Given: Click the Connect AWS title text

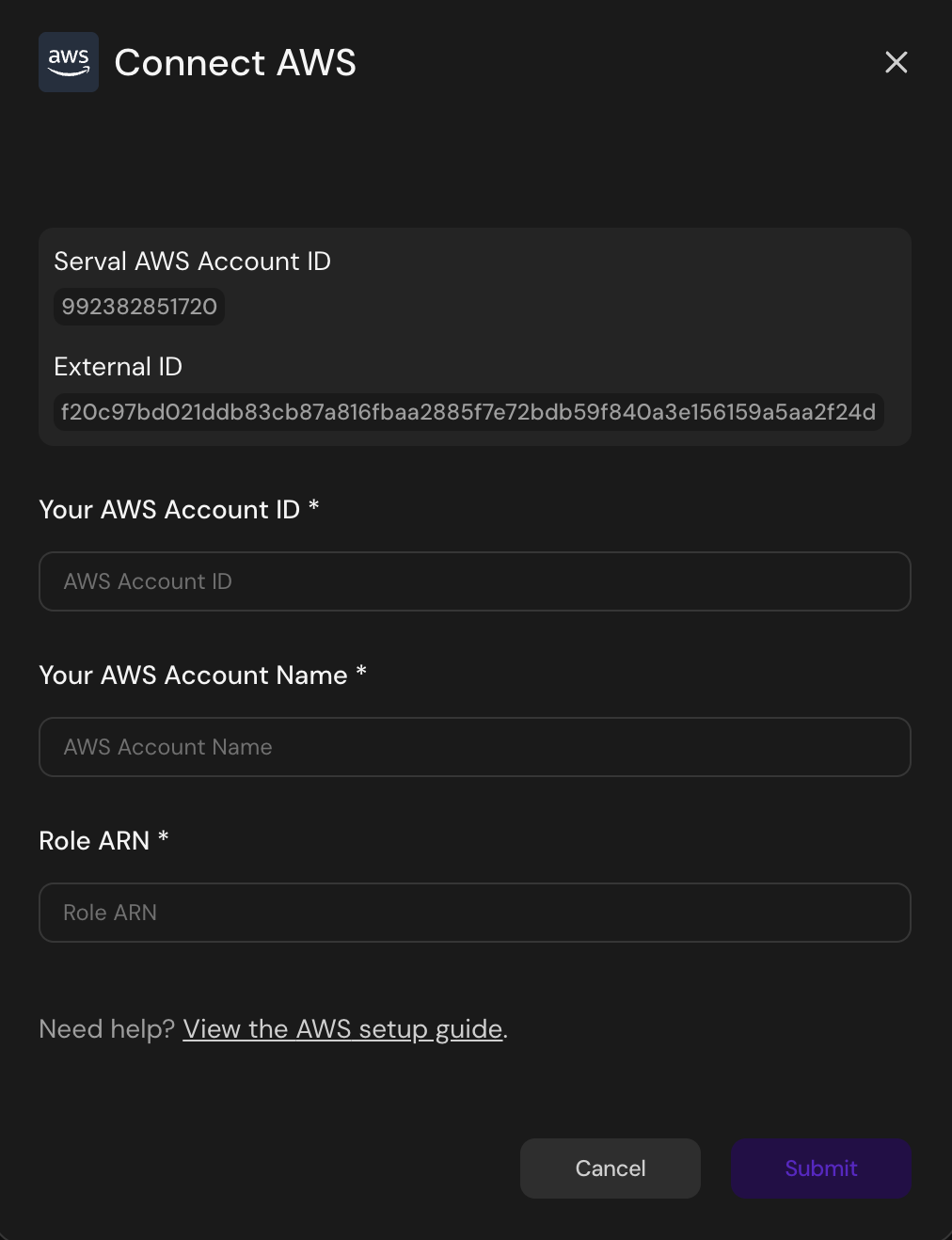Looking at the screenshot, I should coord(235,62).
